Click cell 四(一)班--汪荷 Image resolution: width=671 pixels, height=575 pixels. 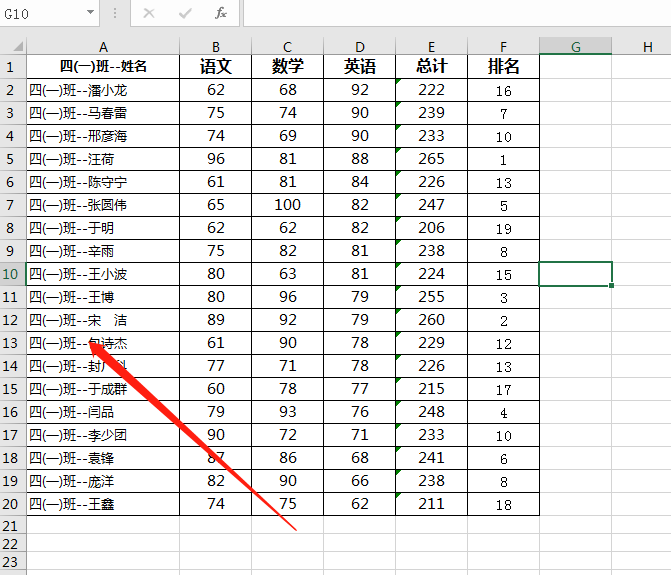(103, 159)
